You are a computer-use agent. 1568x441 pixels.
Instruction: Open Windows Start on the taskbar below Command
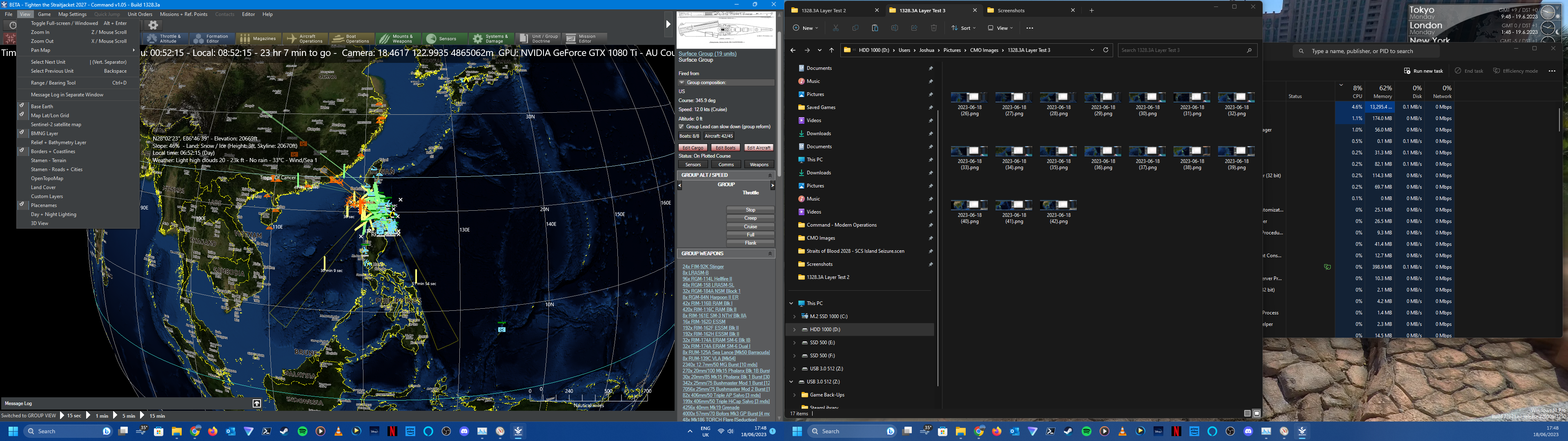(x=13, y=431)
